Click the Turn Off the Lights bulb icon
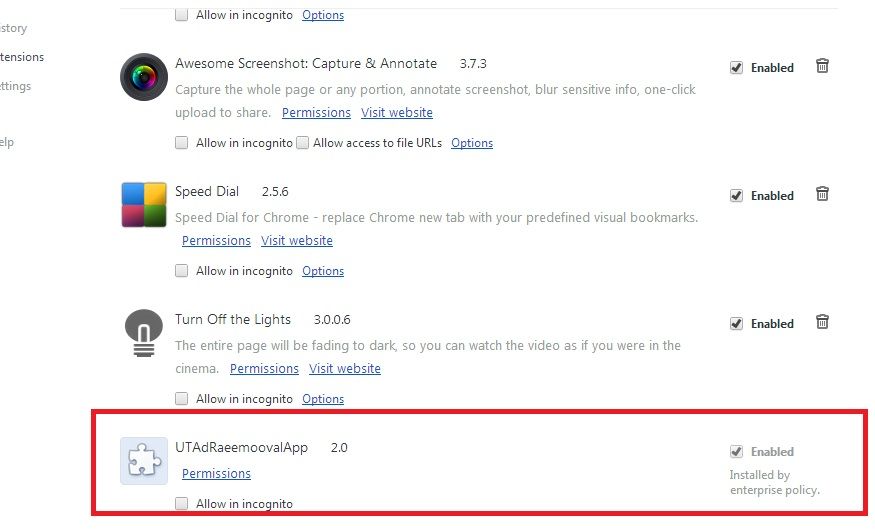This screenshot has height=531, width=875. tap(144, 333)
